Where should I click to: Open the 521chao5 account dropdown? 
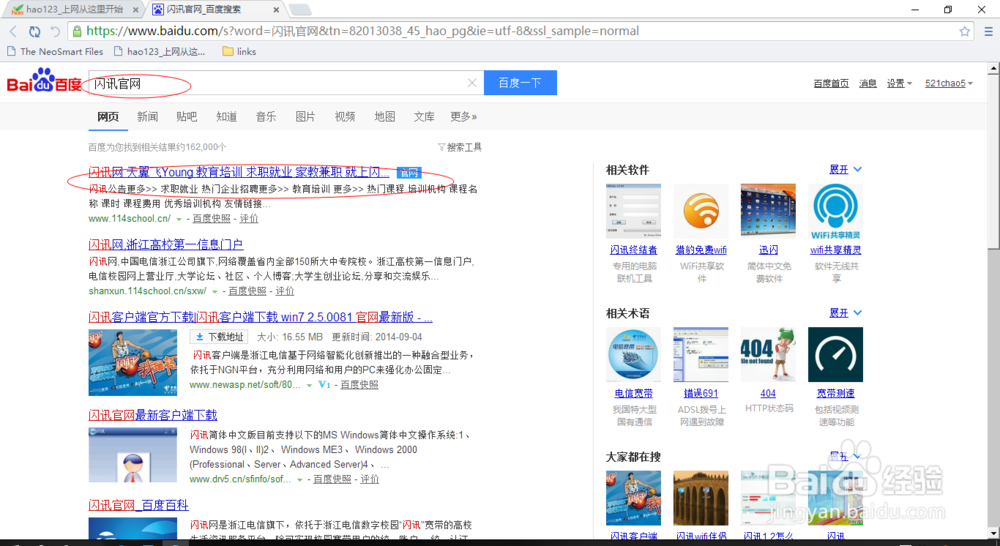(949, 84)
